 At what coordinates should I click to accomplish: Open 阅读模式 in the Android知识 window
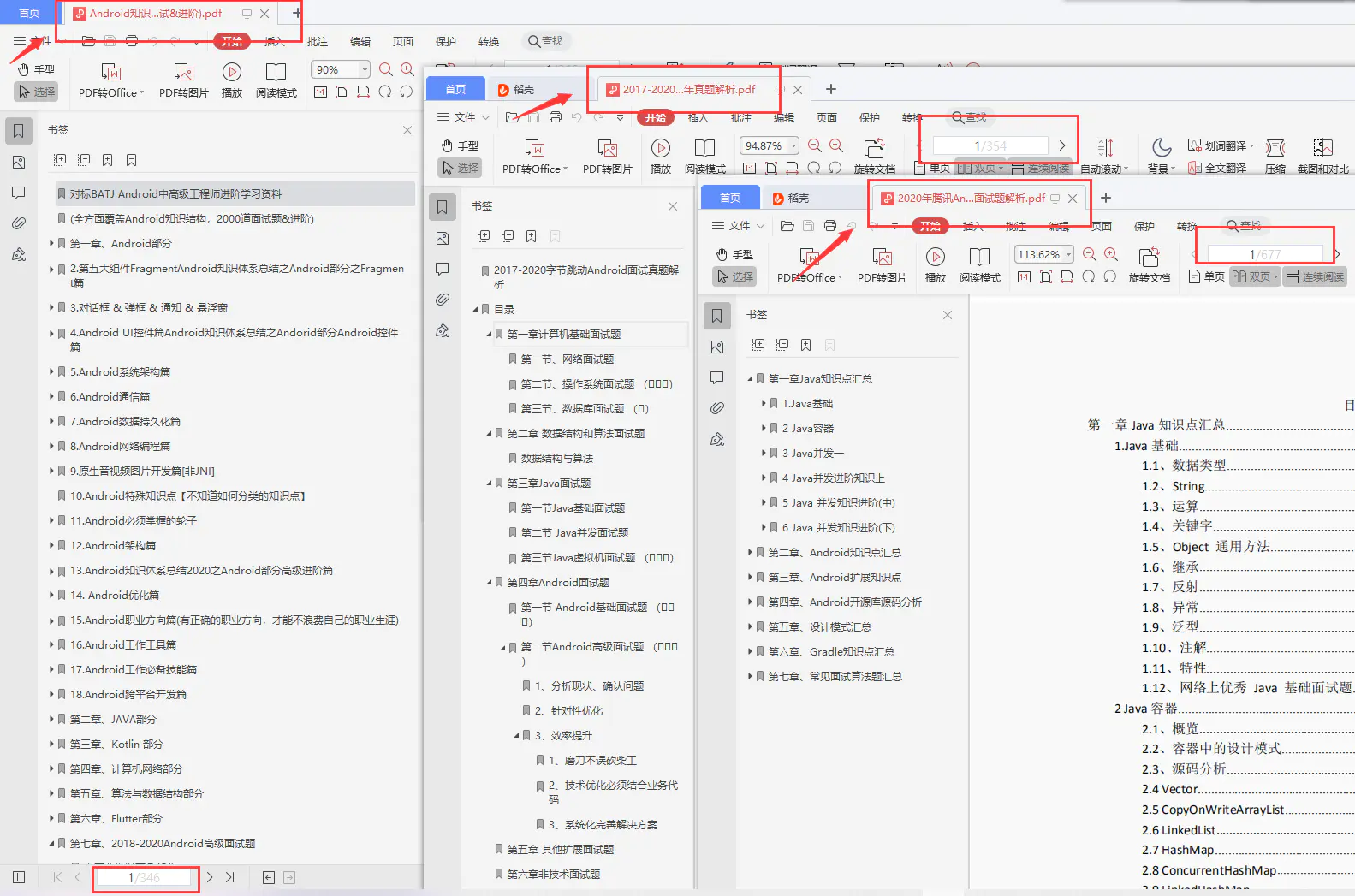(x=276, y=80)
